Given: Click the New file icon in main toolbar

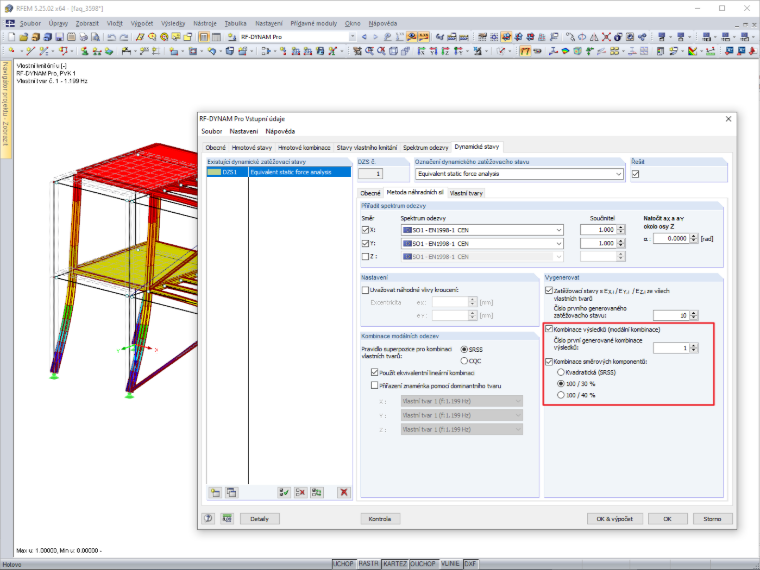Looking at the screenshot, I should tap(12, 37).
